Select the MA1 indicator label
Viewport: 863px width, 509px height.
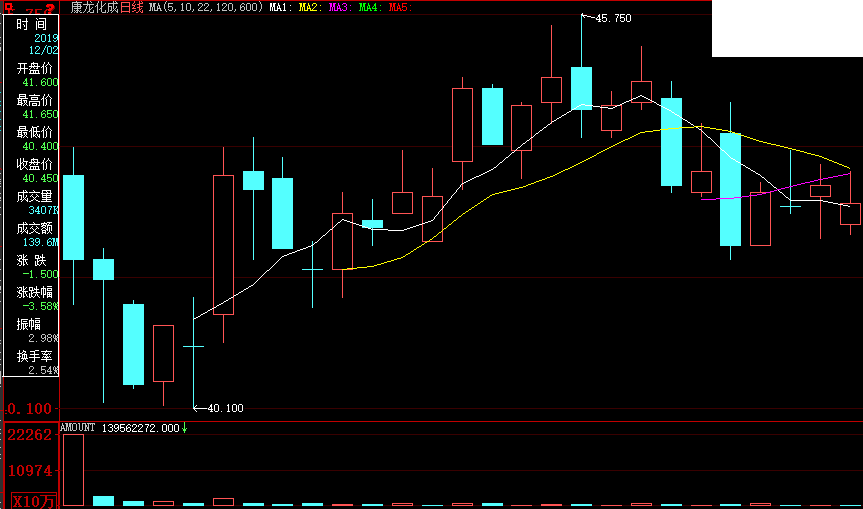tap(280, 8)
